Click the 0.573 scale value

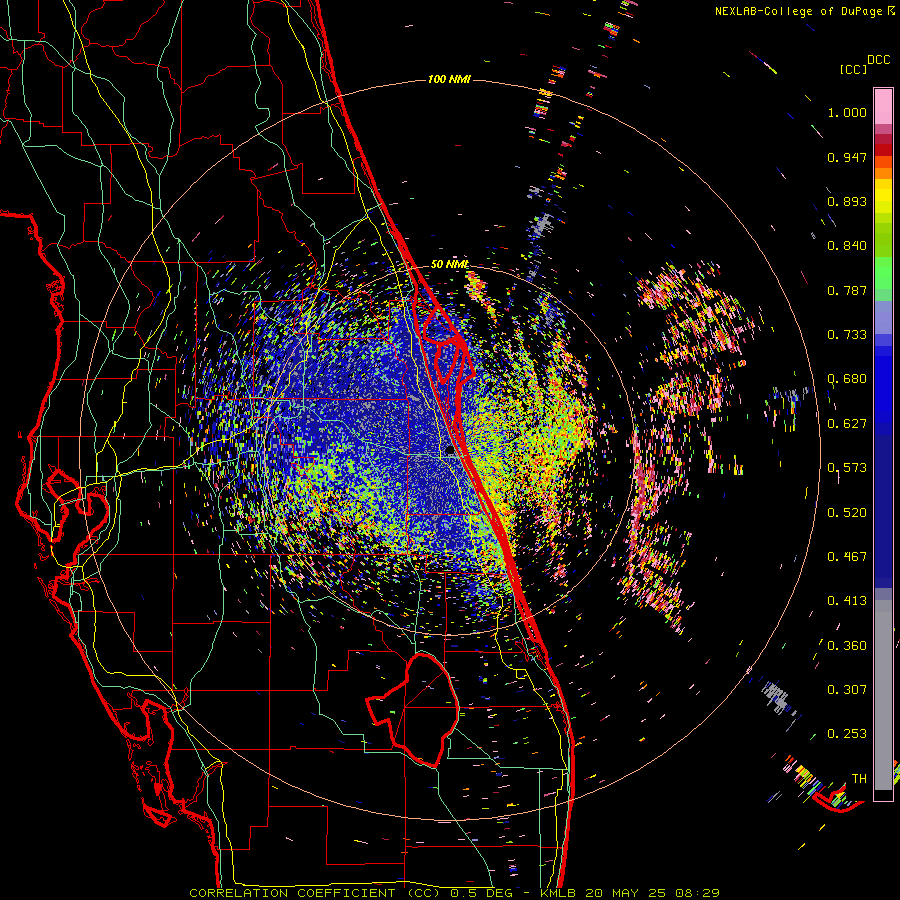(847, 468)
